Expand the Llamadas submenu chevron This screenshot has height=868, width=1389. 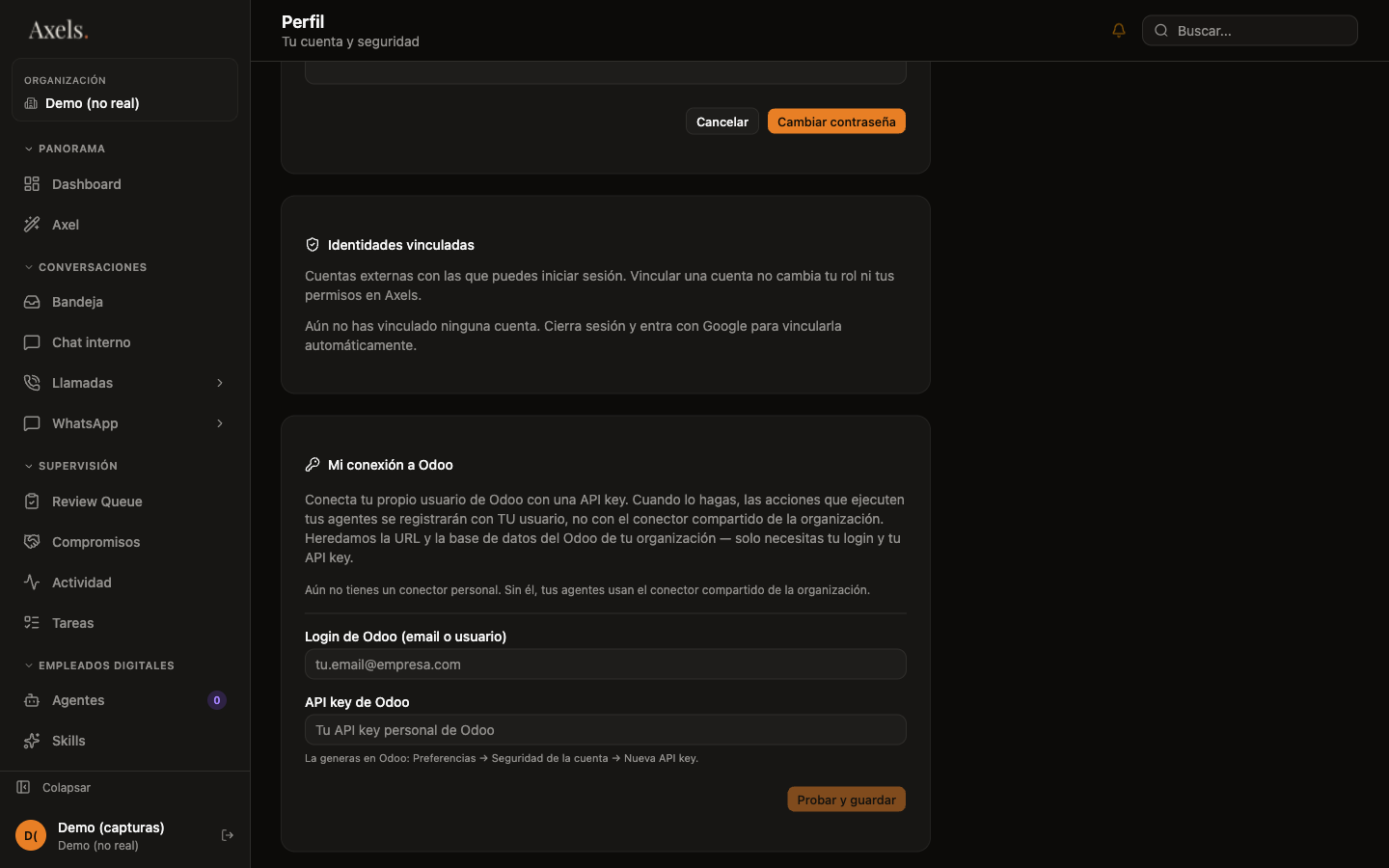220,383
